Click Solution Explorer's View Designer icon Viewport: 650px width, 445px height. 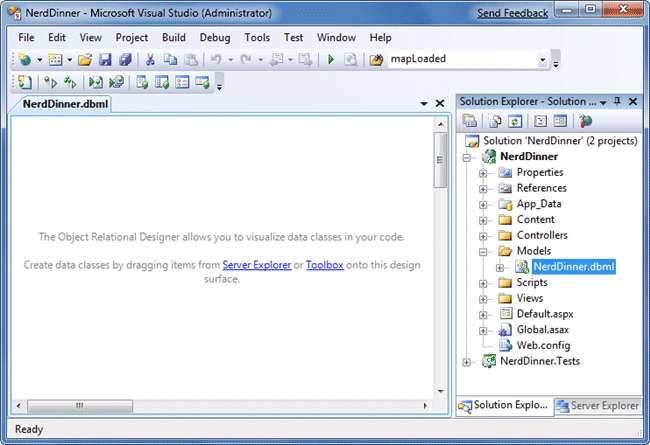click(560, 121)
